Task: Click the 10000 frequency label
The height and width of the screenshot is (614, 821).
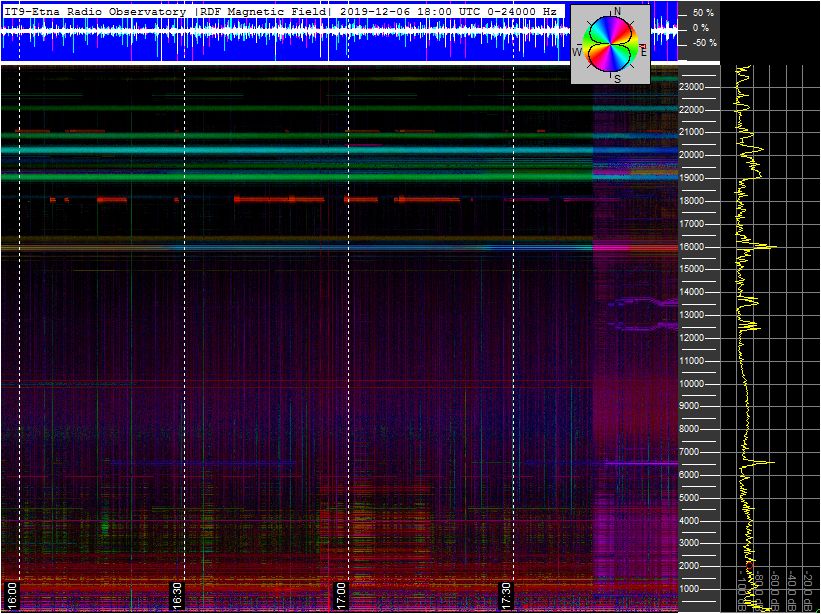Action: tap(692, 384)
